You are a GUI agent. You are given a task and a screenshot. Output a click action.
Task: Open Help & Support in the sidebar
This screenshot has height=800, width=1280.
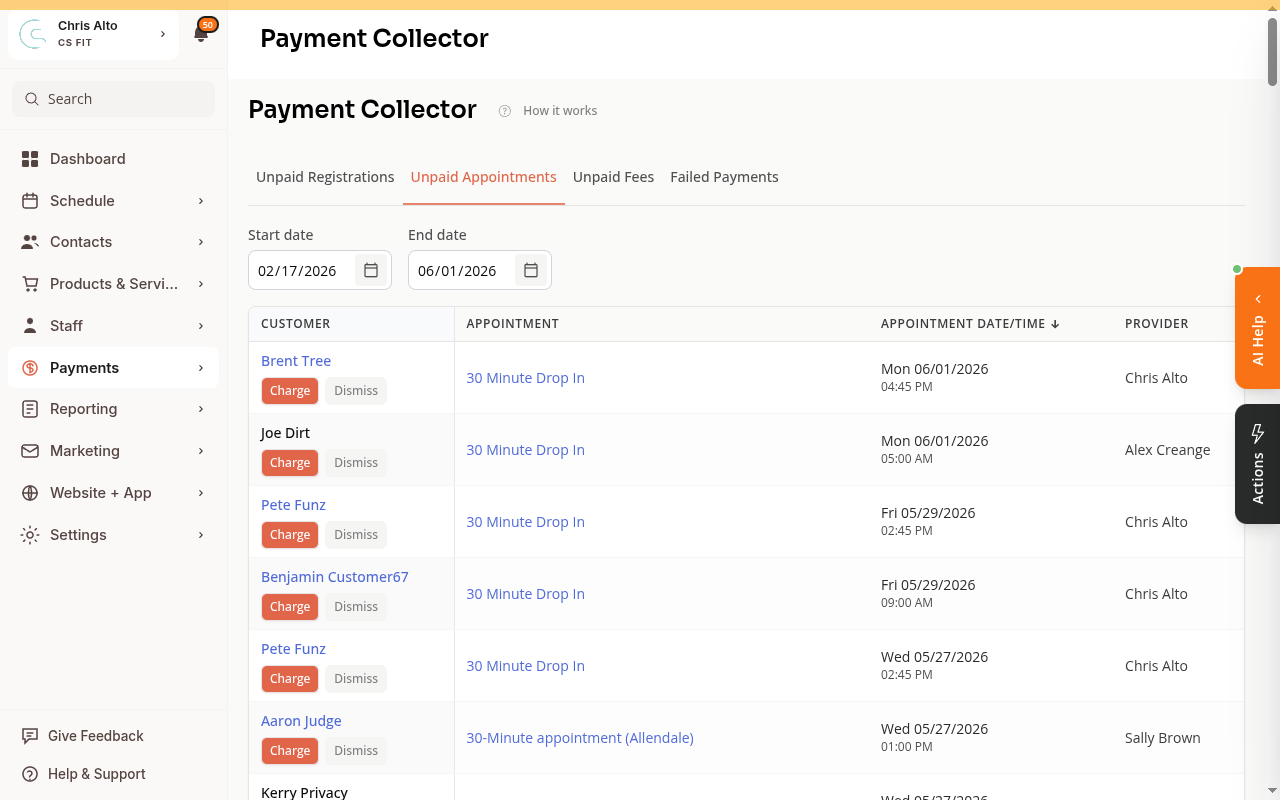click(x=113, y=774)
